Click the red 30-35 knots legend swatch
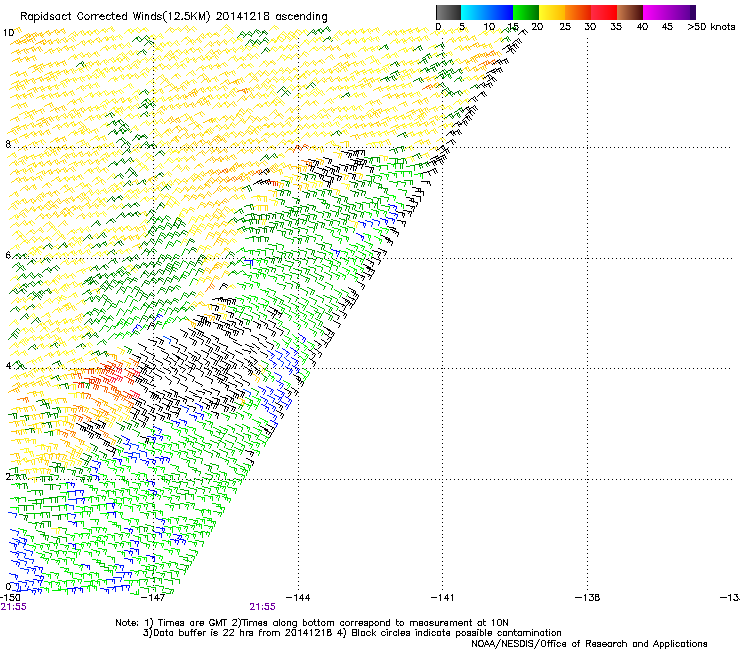Image resolution: width=740 pixels, height=650 pixels. click(604, 12)
